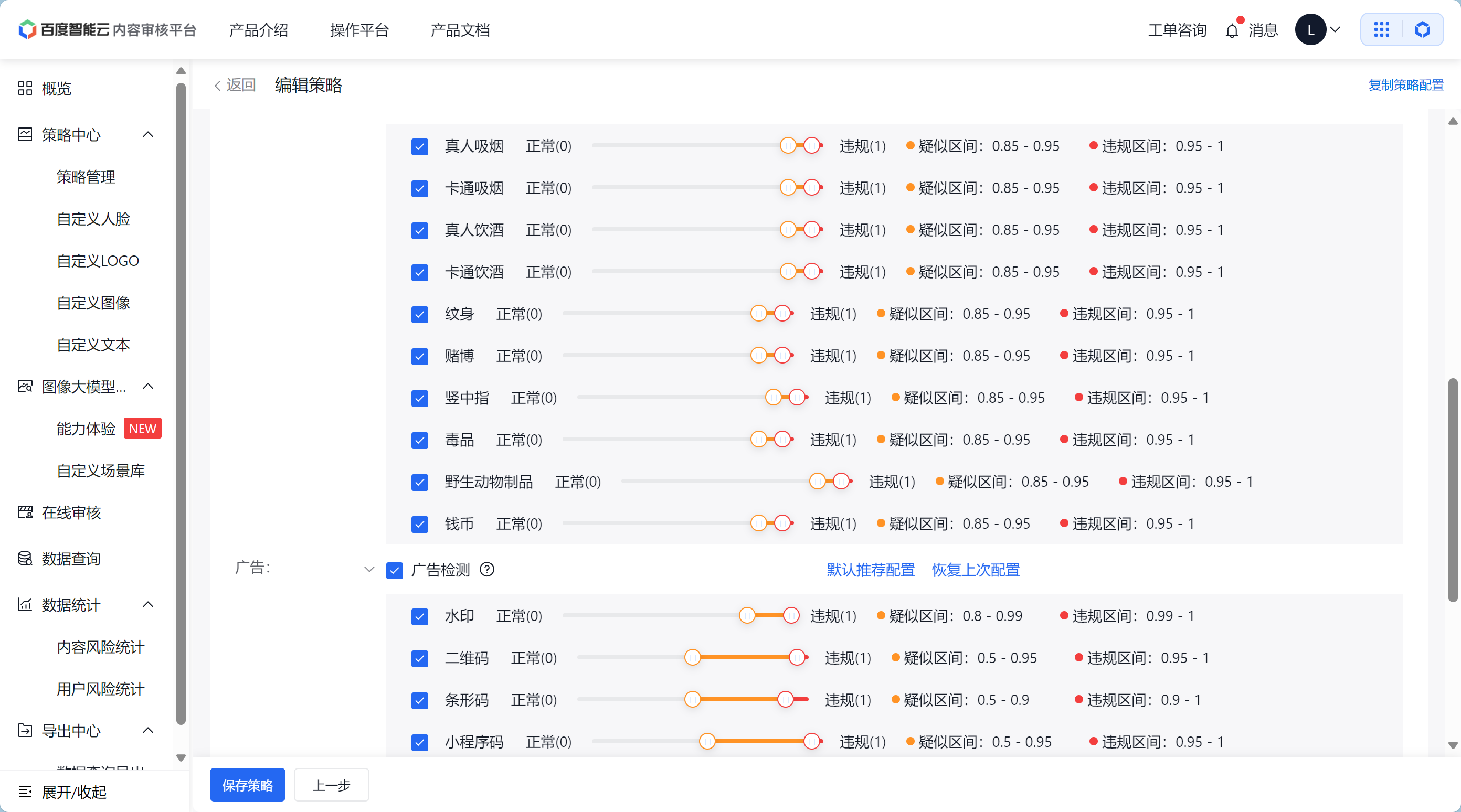Click 工单咨询 link

[x=1178, y=30]
